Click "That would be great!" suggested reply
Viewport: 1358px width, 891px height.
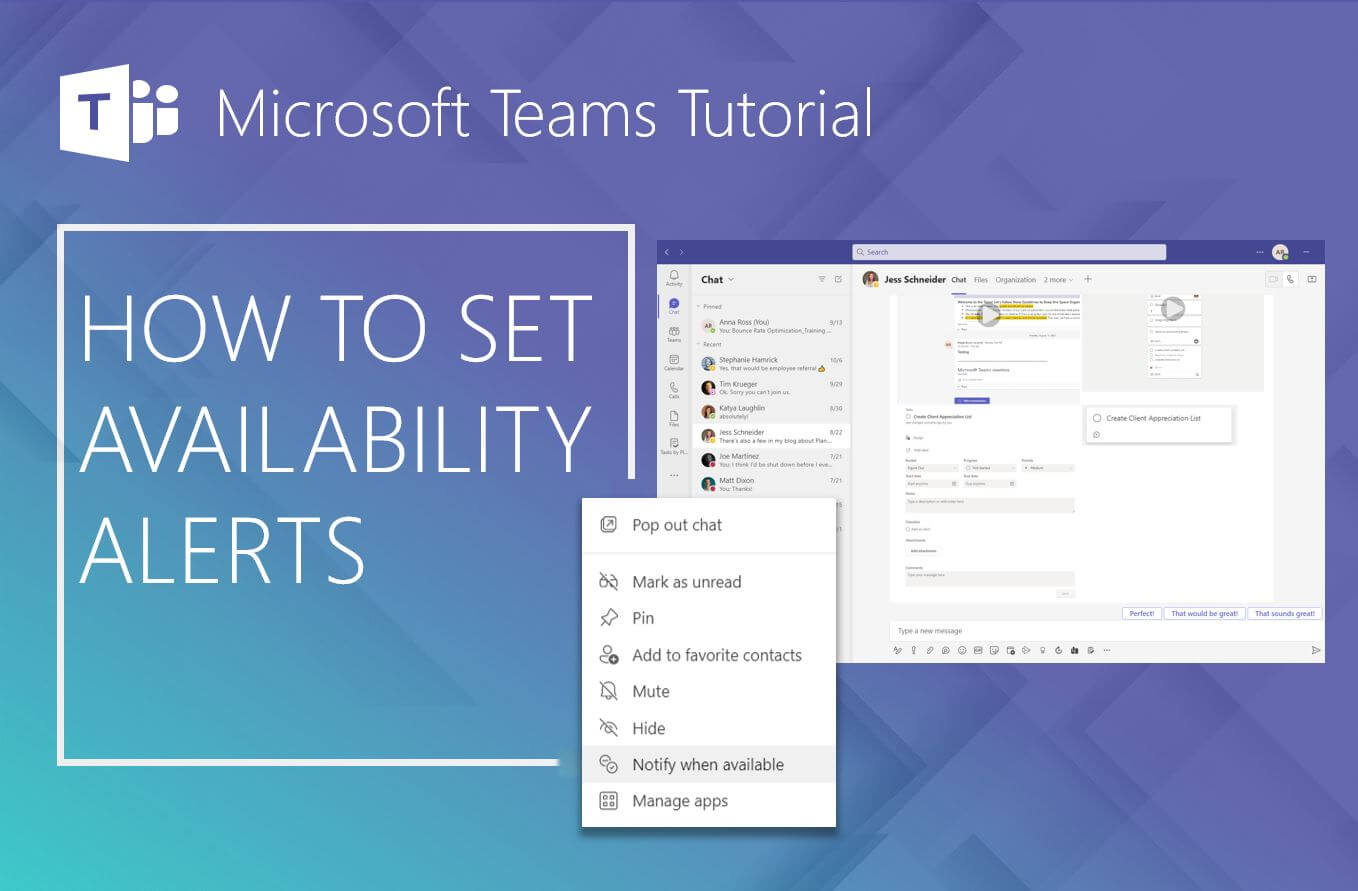click(1203, 613)
